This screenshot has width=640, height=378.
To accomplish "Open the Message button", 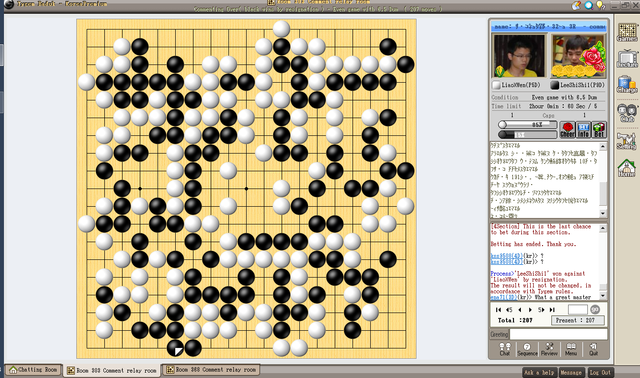I will tap(571, 372).
